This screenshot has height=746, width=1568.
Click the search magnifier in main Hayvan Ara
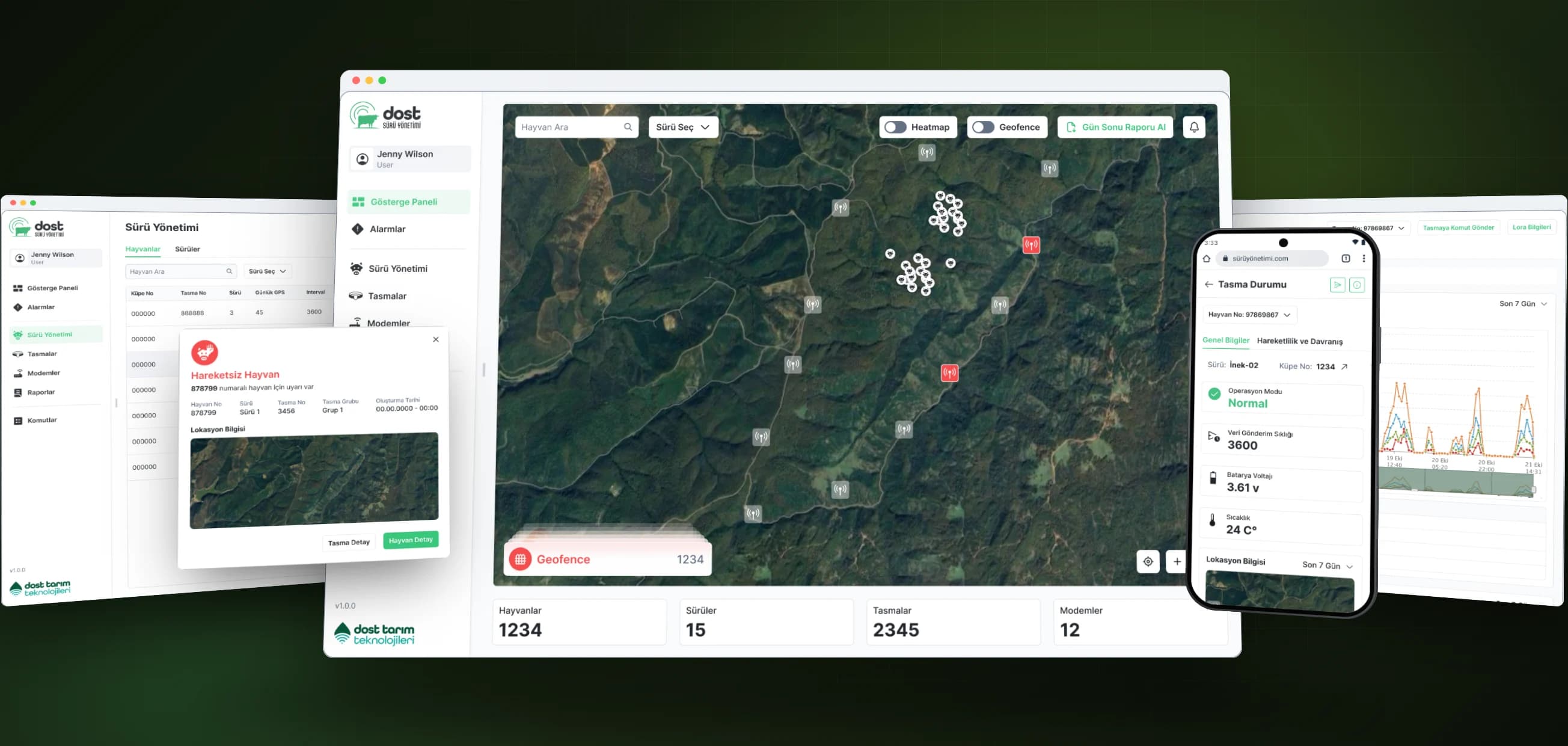[x=628, y=128]
